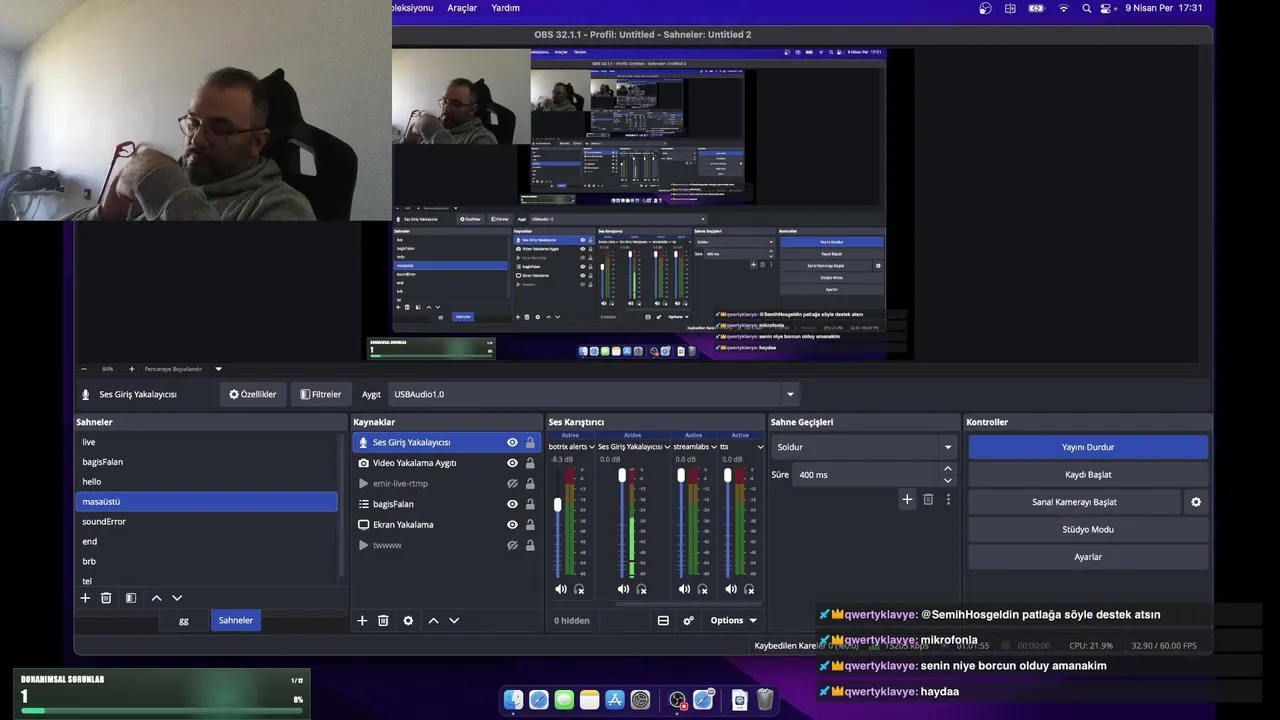
Task: Mute the botrix alerts mixer channel
Action: pyautogui.click(x=561, y=589)
